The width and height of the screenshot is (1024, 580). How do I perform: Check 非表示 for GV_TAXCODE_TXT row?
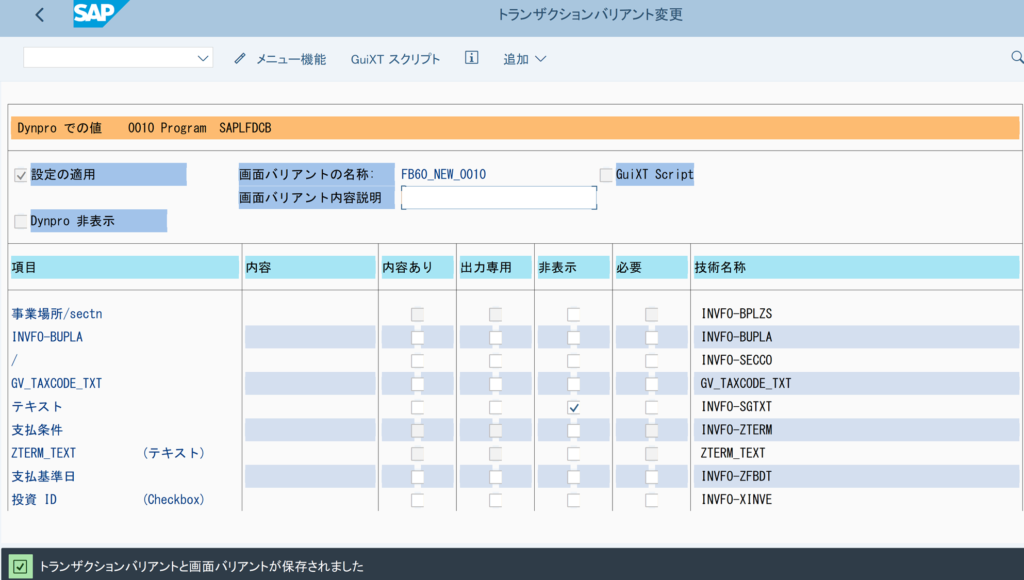pyautogui.click(x=573, y=384)
